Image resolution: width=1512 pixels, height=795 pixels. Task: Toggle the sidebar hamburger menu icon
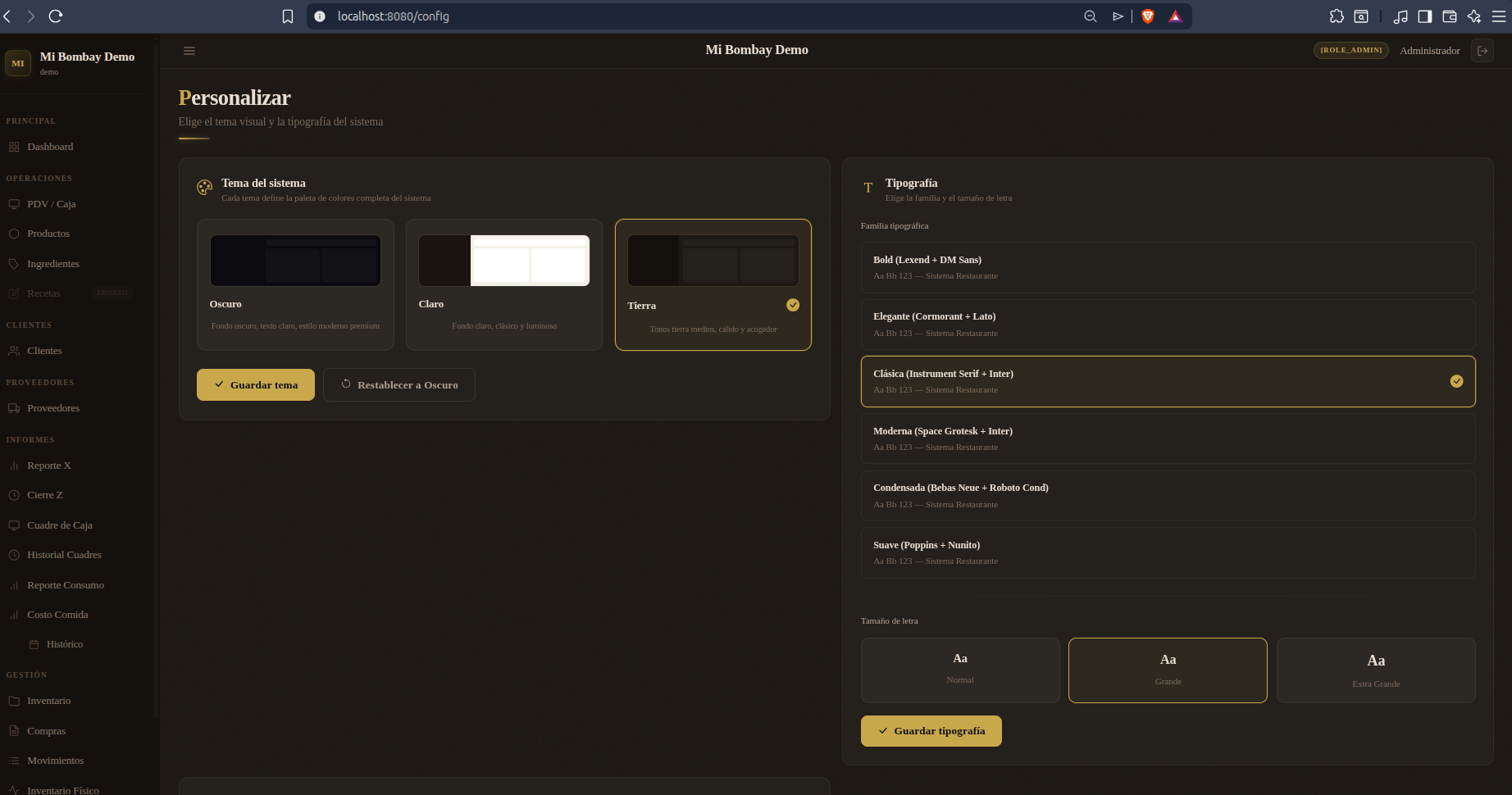coord(189,51)
